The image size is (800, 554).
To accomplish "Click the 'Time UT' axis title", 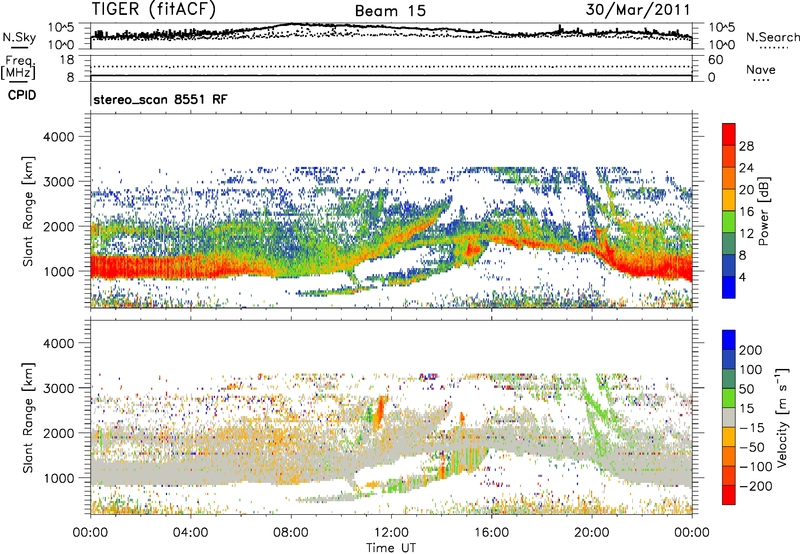I will pyautogui.click(x=391, y=548).
